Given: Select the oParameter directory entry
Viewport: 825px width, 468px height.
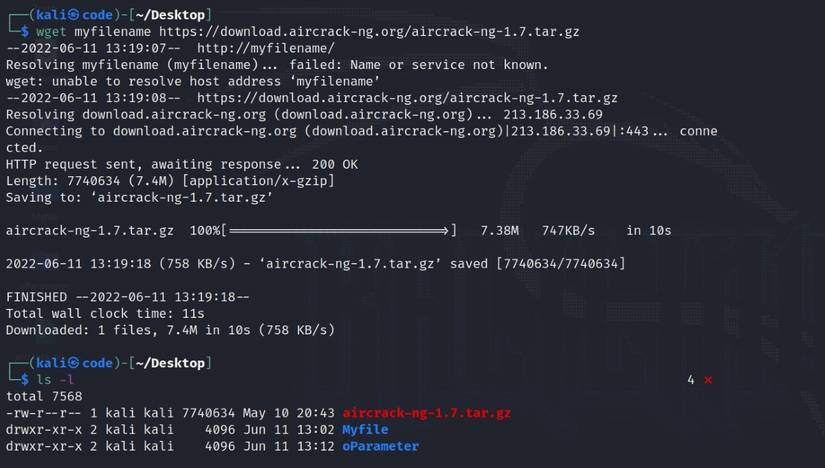Looking at the screenshot, I should click(380, 446).
